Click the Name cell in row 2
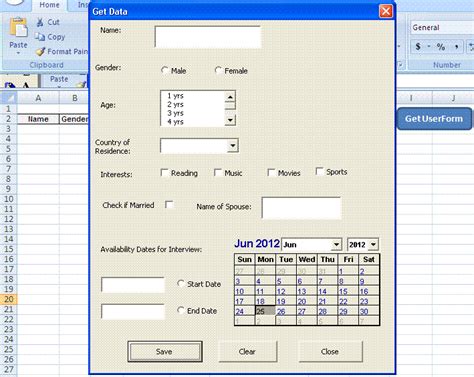Image resolution: width=474 pixels, height=377 pixels. point(38,119)
